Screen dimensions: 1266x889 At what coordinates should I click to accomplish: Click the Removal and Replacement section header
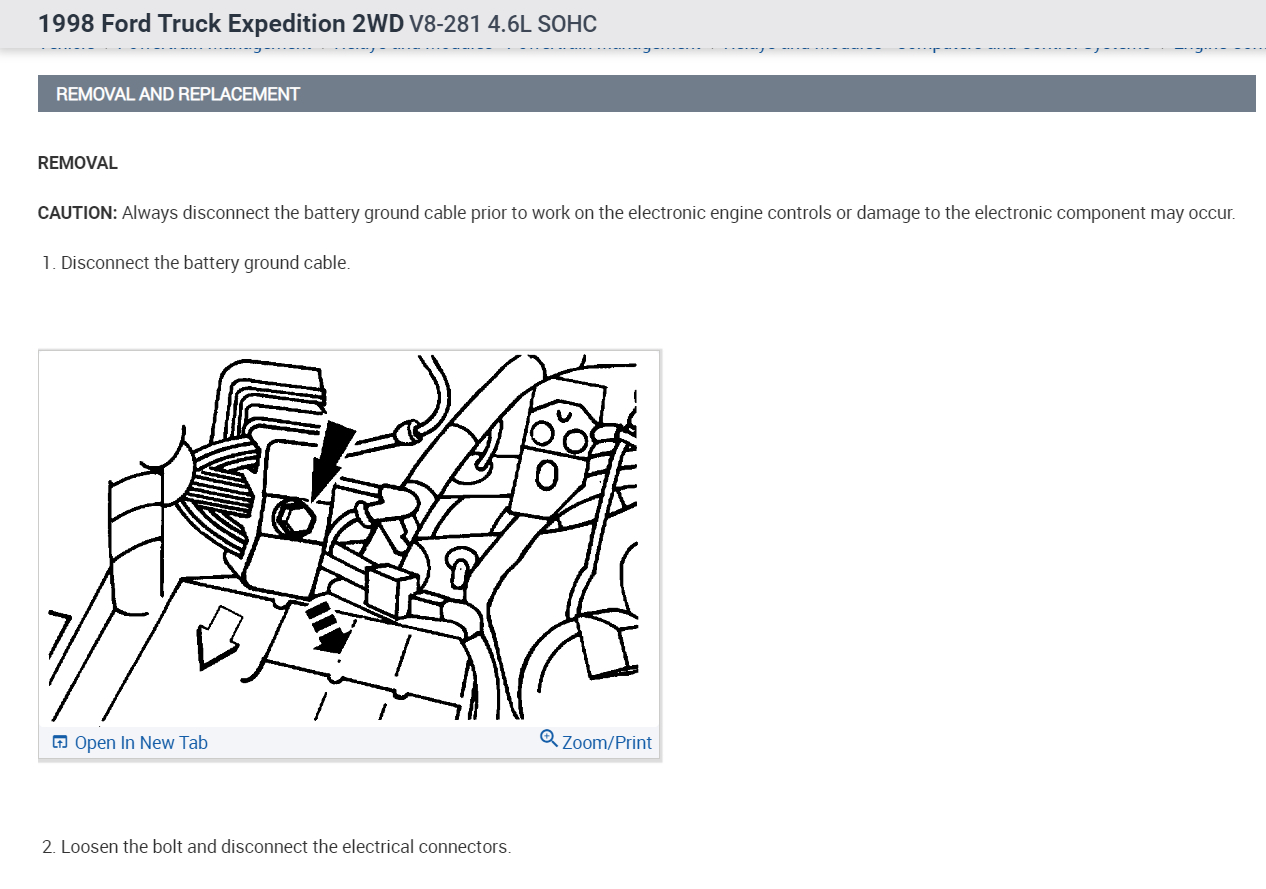[647, 94]
